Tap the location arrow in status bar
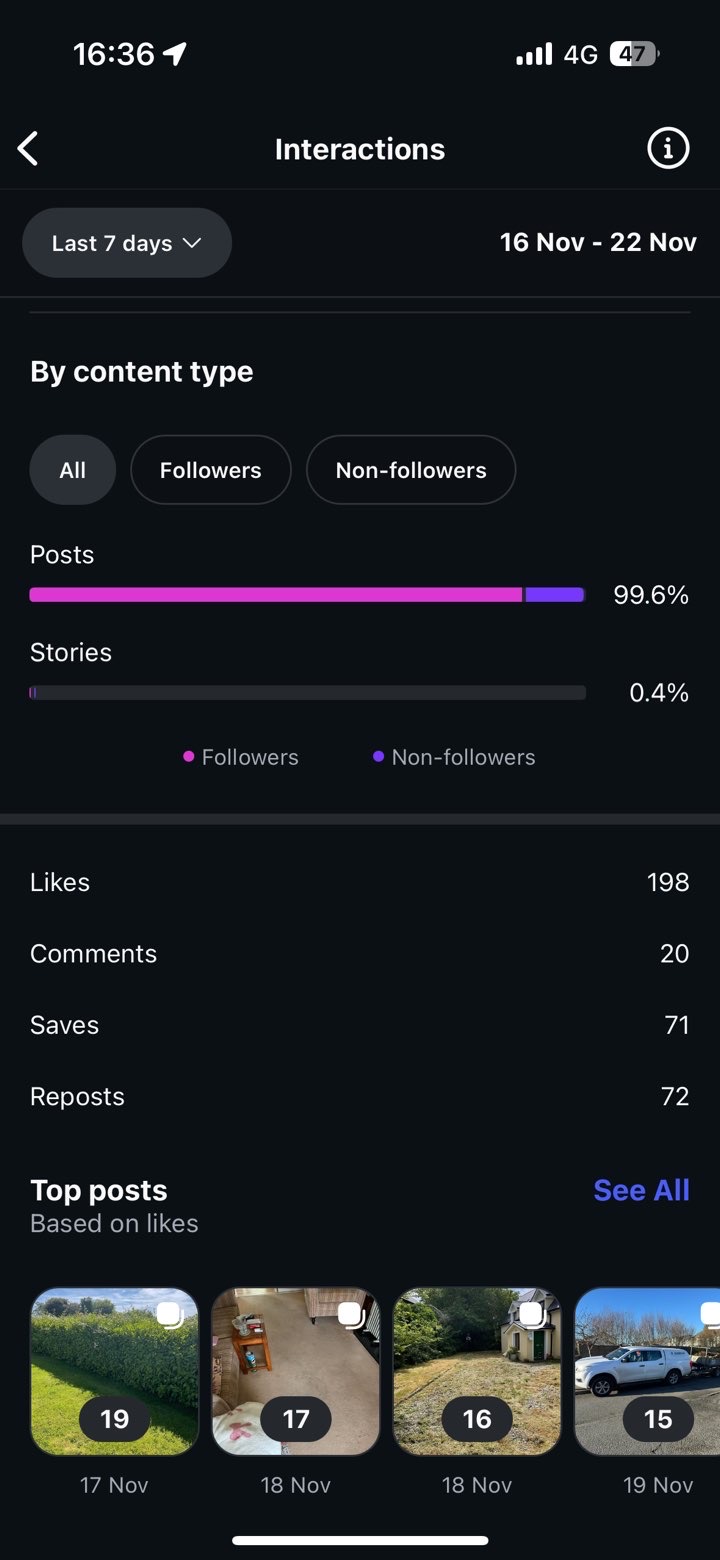 click(176, 54)
